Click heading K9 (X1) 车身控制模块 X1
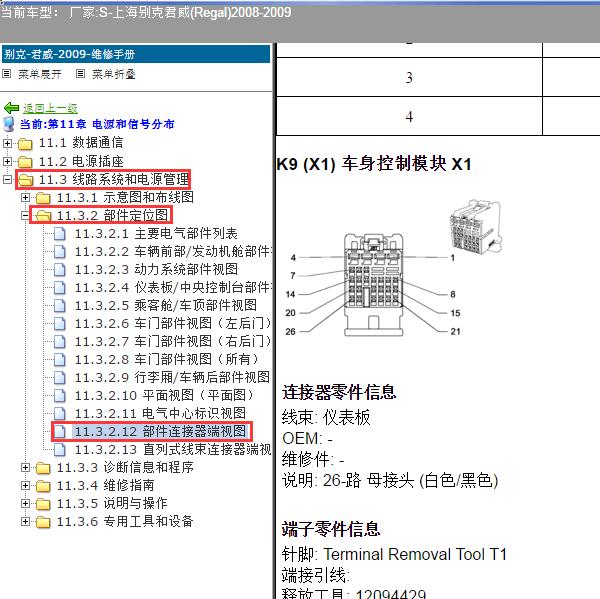 [374, 164]
